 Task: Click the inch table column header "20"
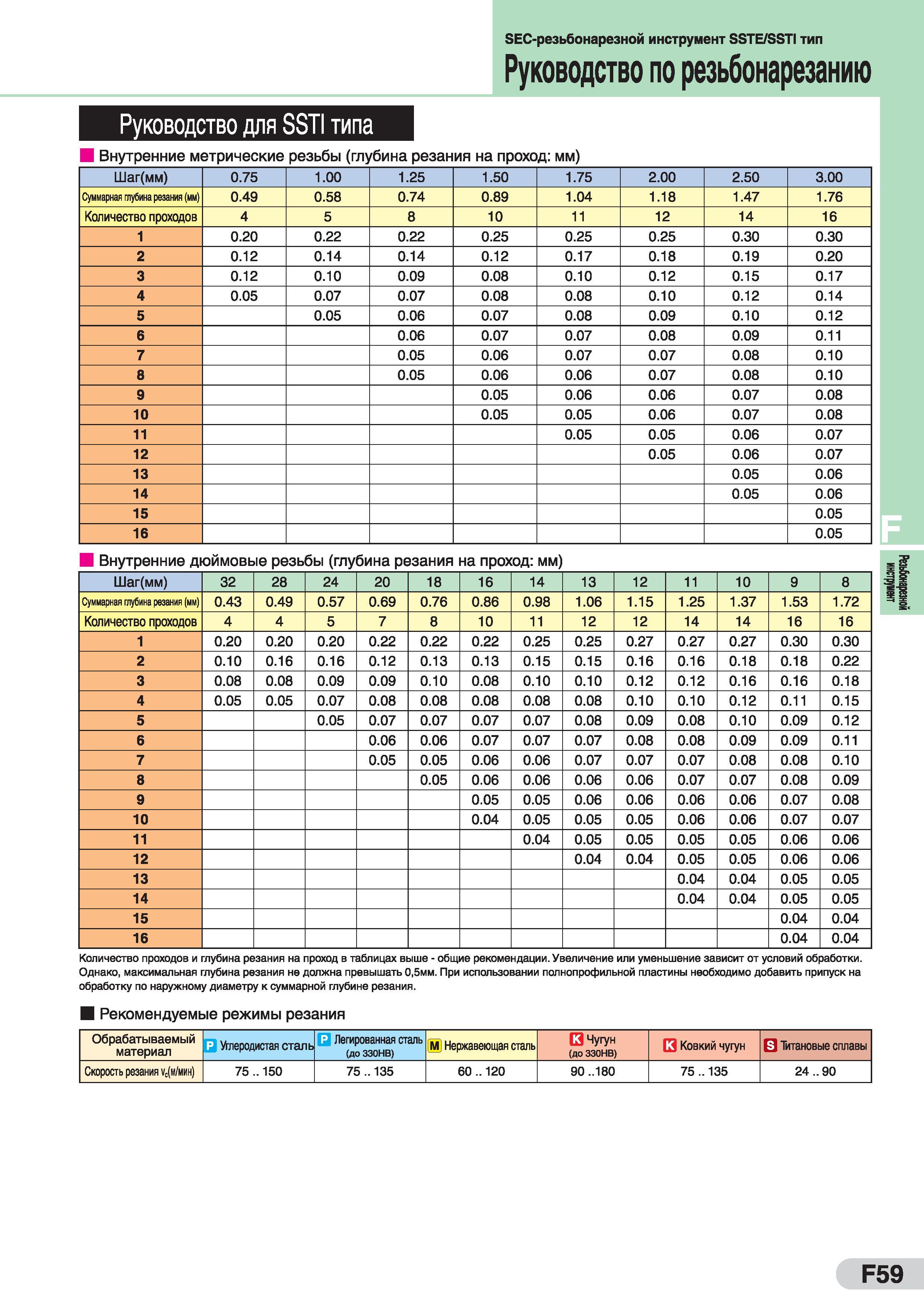pos(382,582)
